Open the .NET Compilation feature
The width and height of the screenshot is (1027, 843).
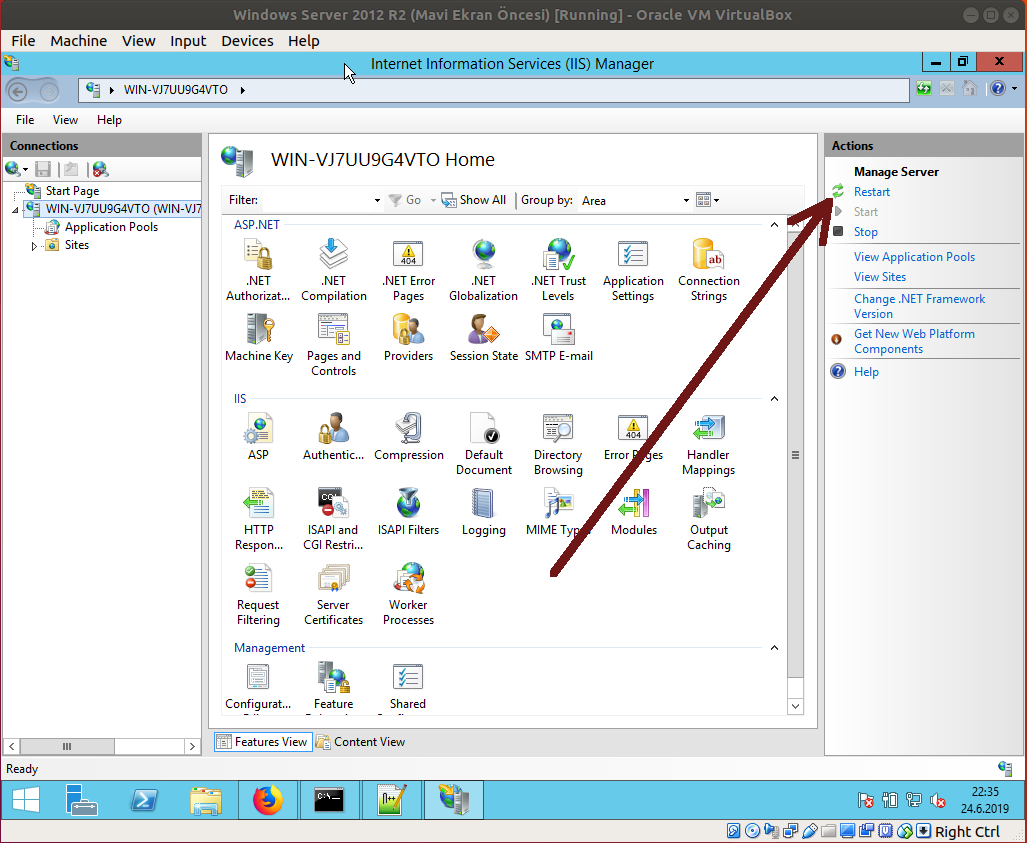tap(333, 270)
